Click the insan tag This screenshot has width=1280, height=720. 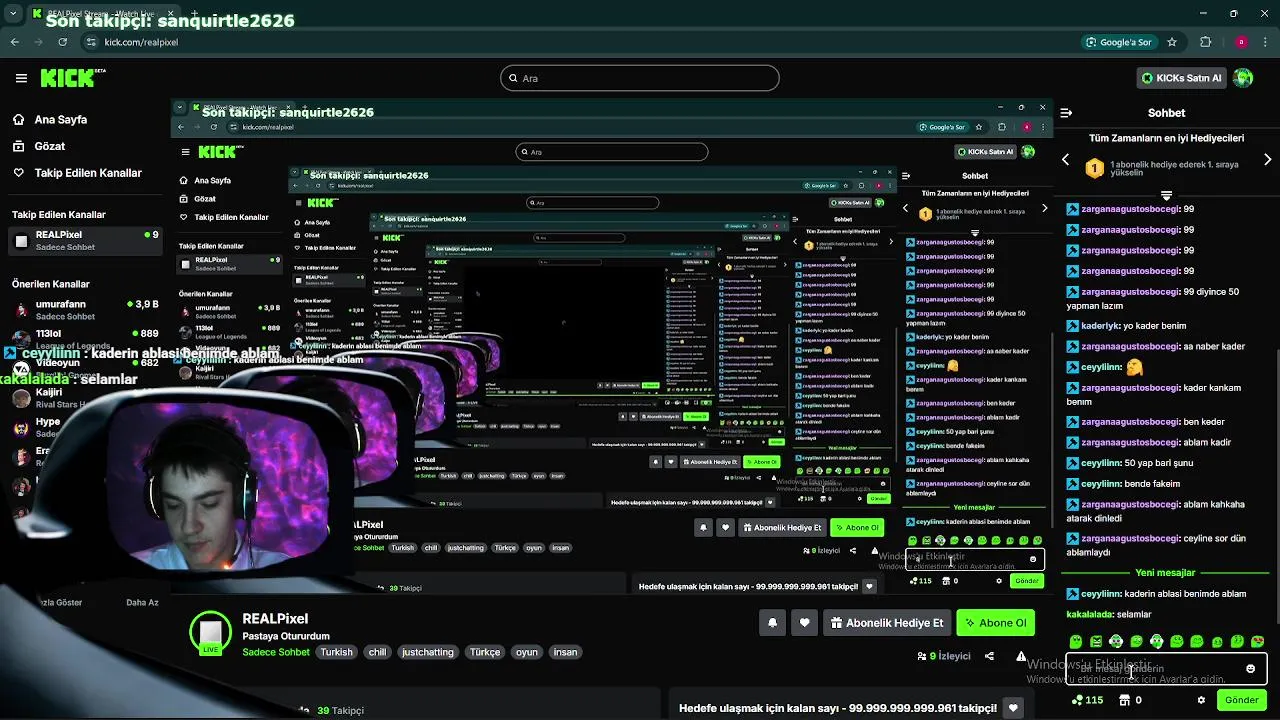point(565,652)
